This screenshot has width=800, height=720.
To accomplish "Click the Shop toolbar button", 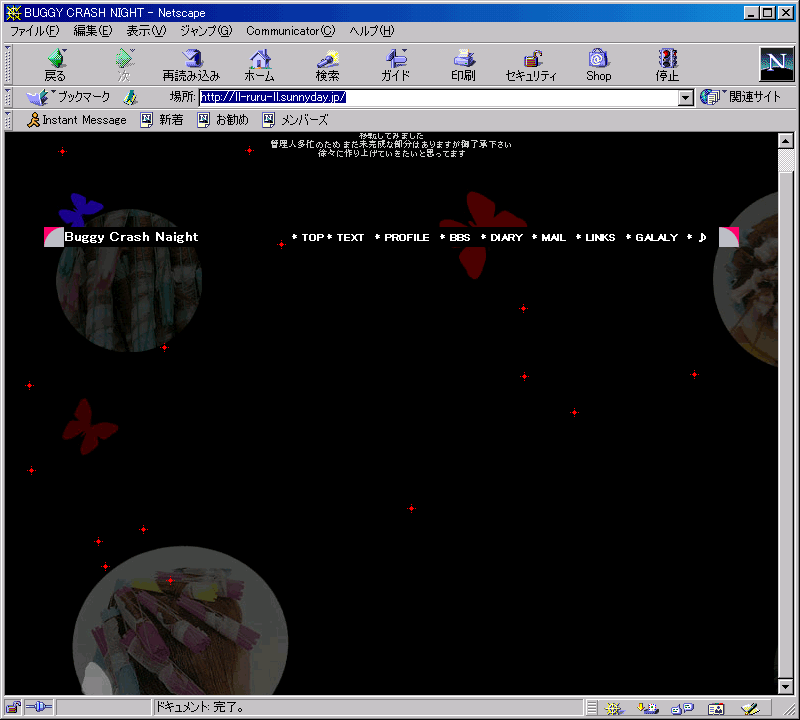I will [598, 65].
